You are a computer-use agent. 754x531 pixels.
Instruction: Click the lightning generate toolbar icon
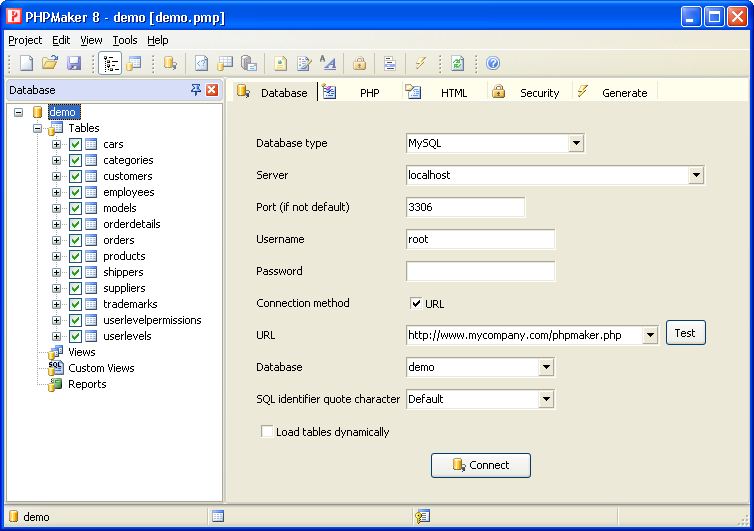pyautogui.click(x=421, y=63)
